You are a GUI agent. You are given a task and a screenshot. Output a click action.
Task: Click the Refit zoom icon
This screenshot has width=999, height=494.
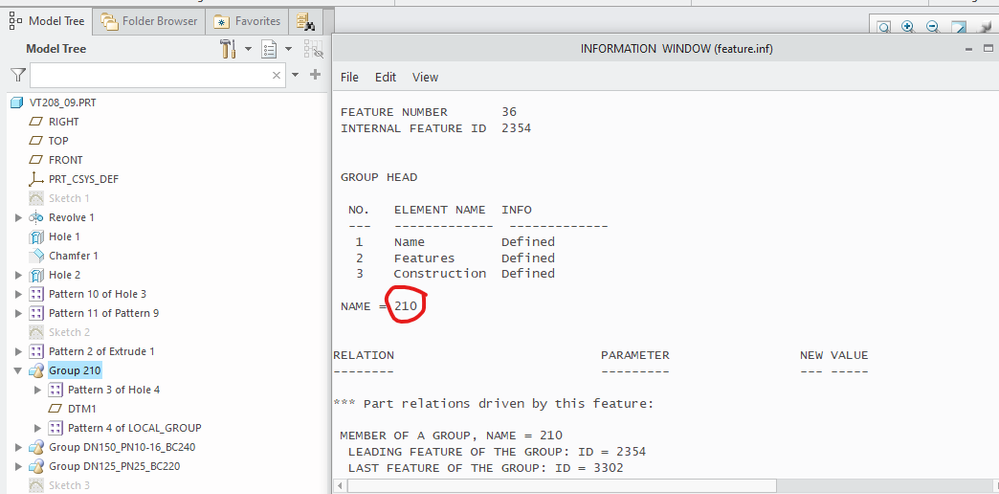point(884,27)
